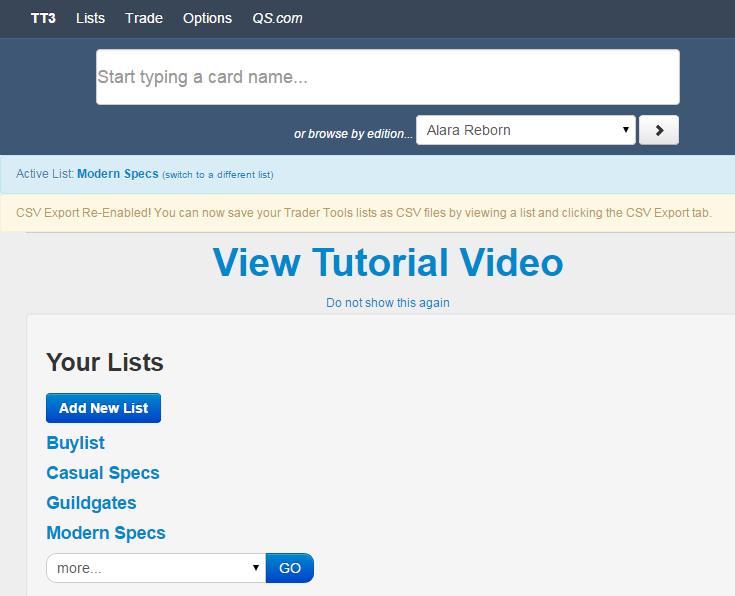Dismiss tutorial with 'Do not show this again'
This screenshot has height=596, width=735.
pyautogui.click(x=387, y=303)
